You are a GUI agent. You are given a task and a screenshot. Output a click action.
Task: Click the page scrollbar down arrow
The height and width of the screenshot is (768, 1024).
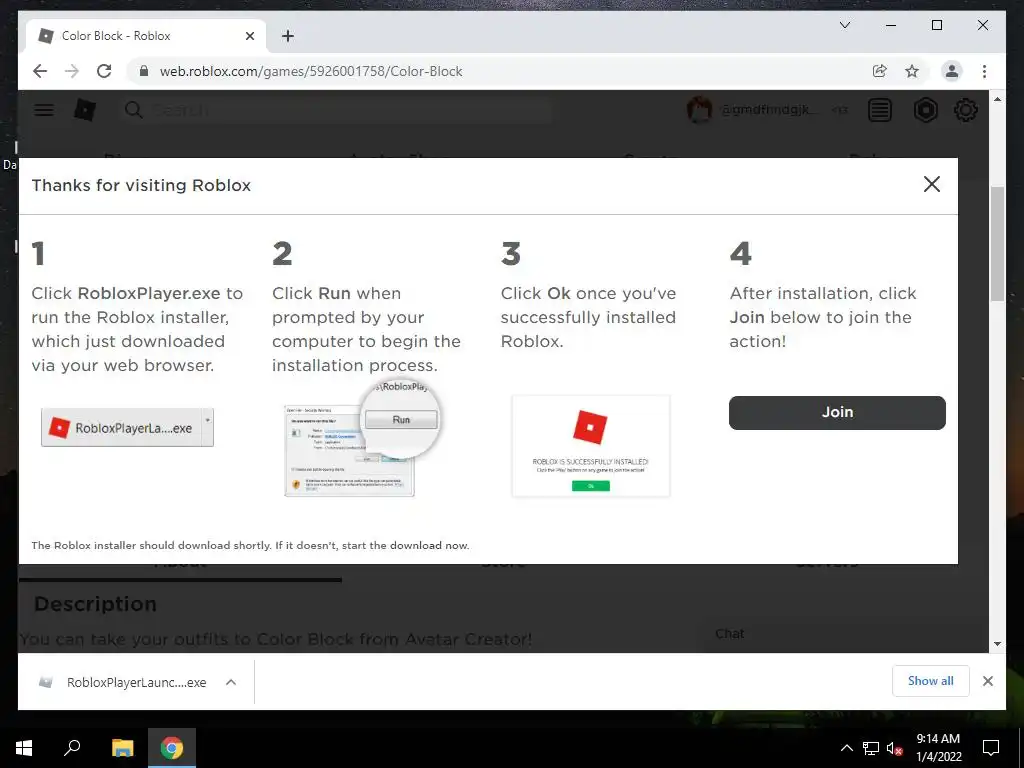[997, 643]
